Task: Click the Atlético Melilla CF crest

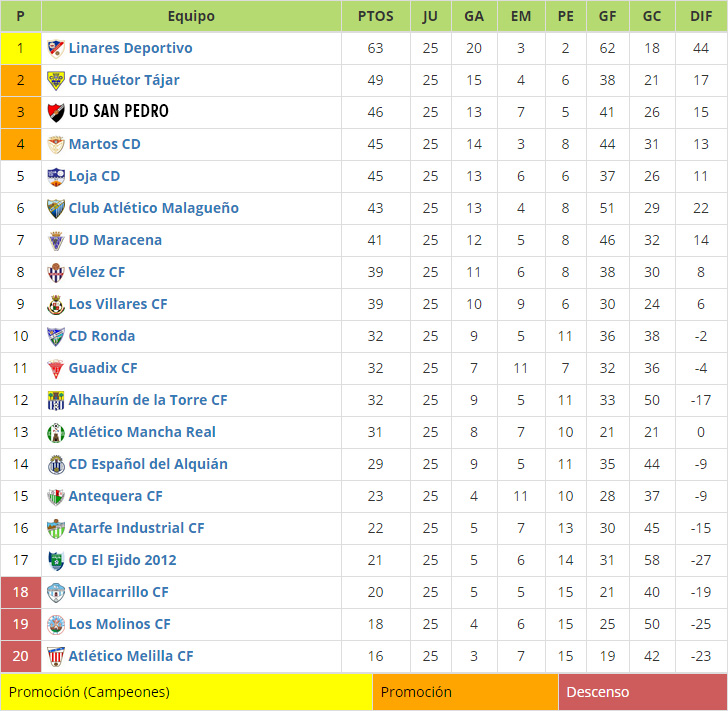Action: pyautogui.click(x=56, y=657)
